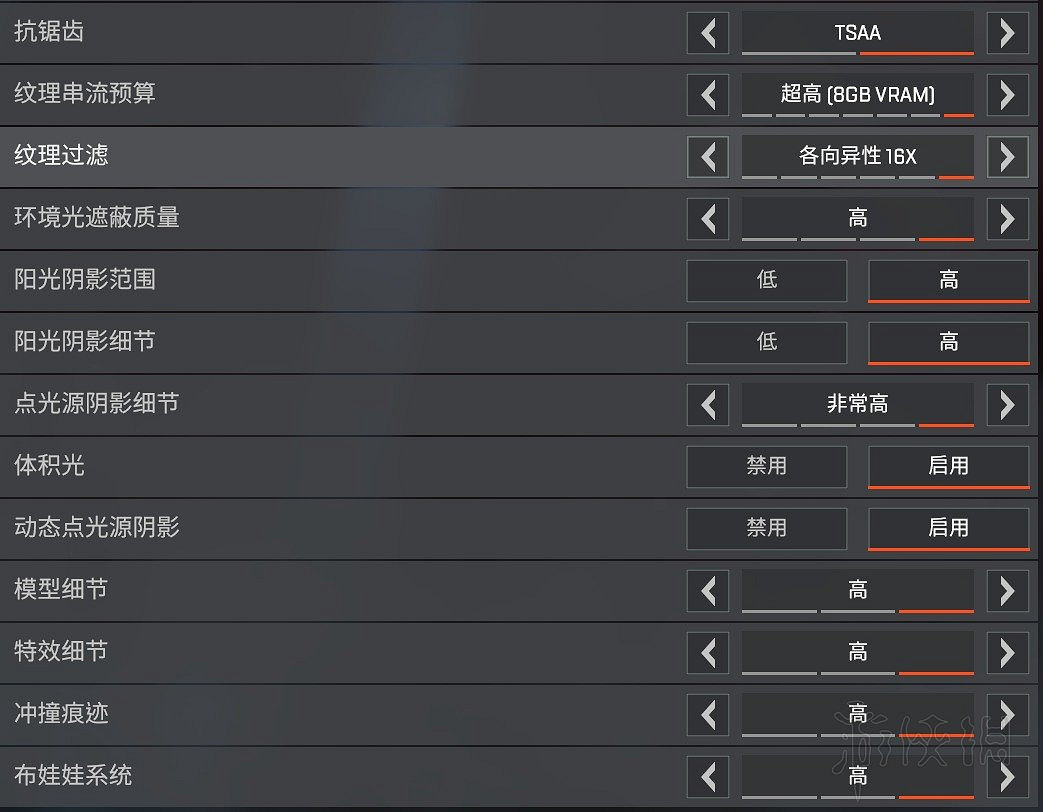The width and height of the screenshot is (1043, 812).
Task: Select the left arrow for 抗锯齿 setting
Action: pyautogui.click(x=708, y=33)
